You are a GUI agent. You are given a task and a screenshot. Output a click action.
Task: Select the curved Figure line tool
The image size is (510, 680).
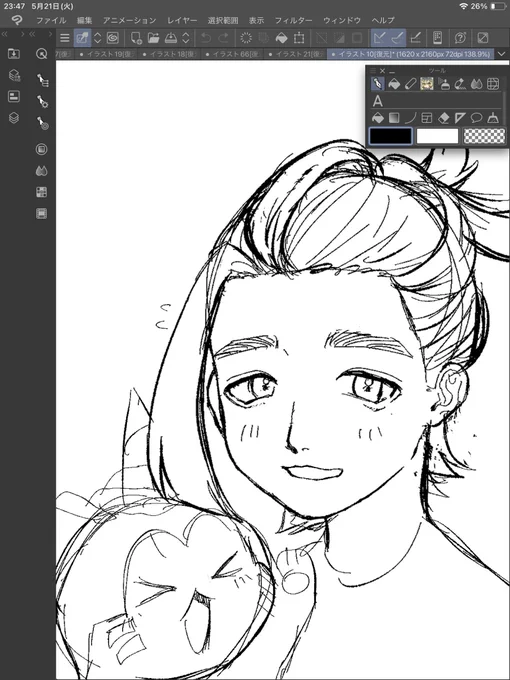(x=411, y=118)
